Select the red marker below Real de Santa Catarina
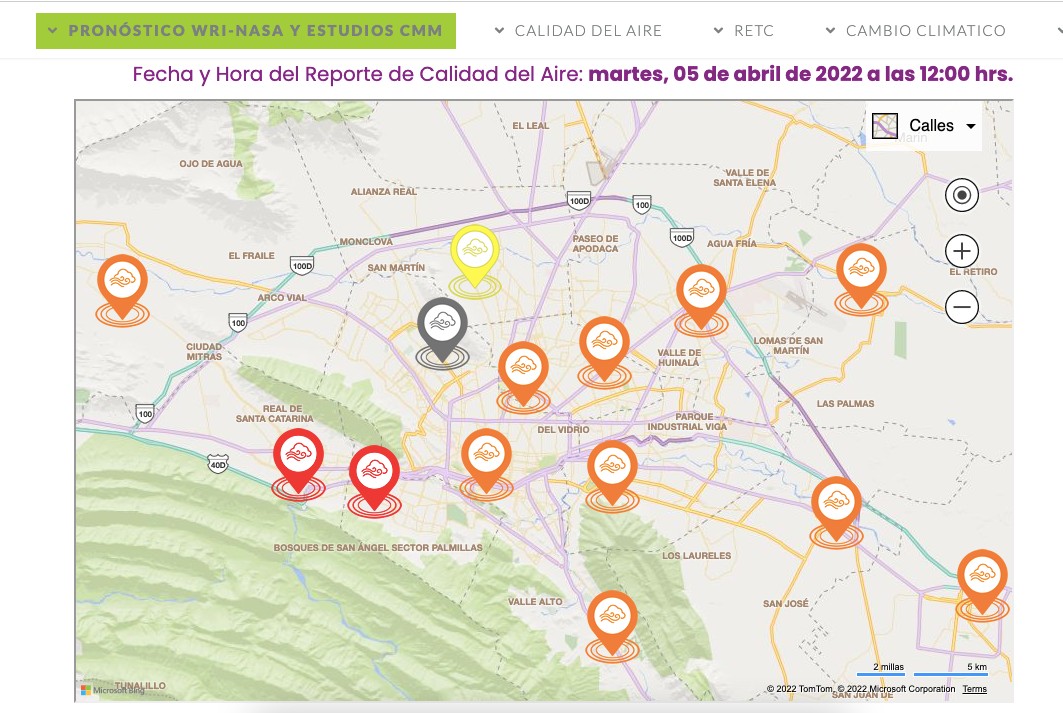 (x=298, y=456)
